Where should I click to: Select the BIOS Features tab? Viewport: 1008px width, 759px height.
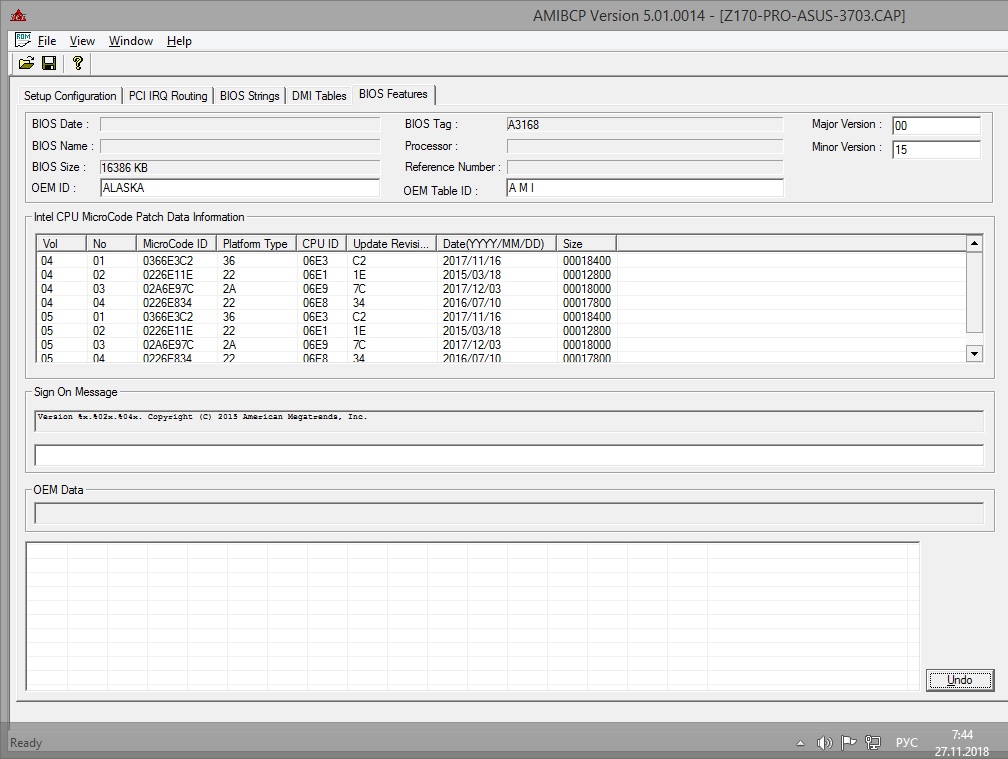[393, 94]
